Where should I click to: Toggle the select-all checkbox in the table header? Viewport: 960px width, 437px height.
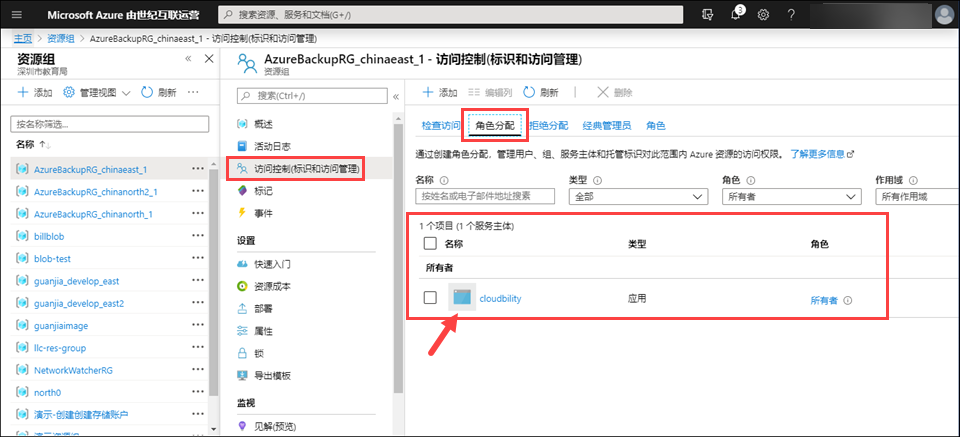[430, 244]
